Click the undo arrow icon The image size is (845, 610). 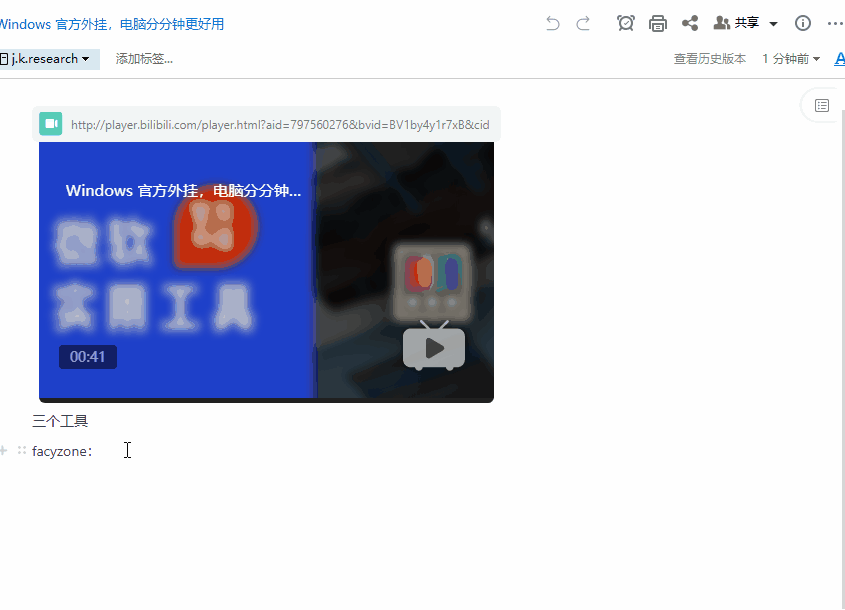point(553,23)
